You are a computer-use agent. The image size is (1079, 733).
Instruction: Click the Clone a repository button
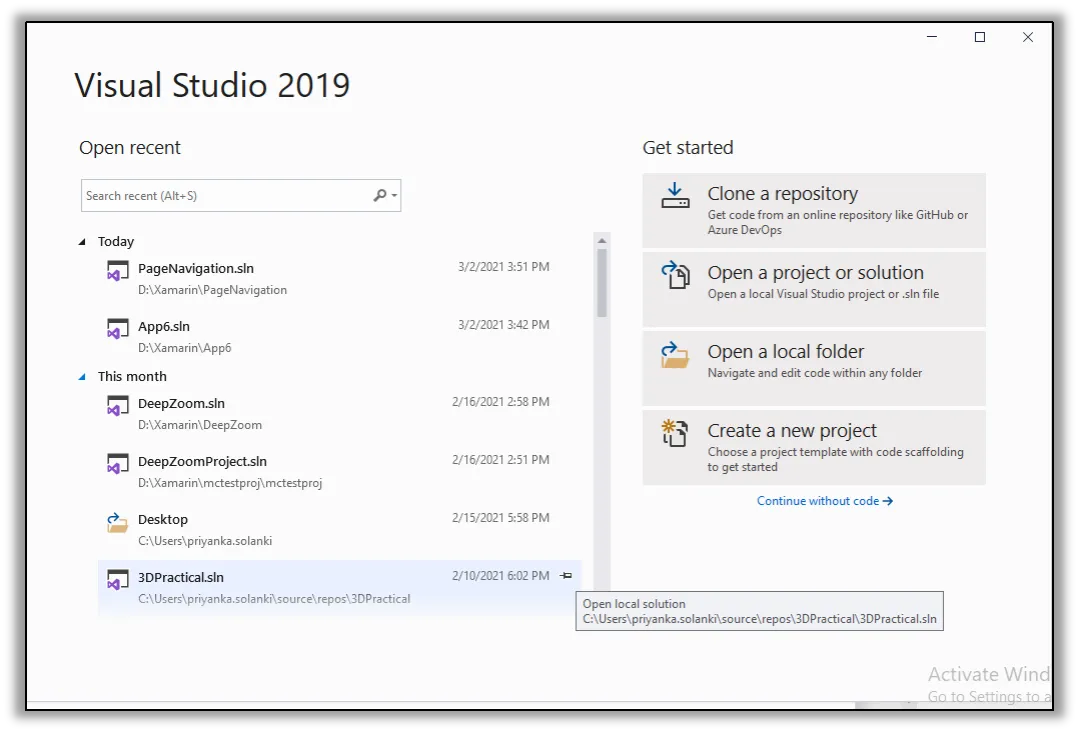(x=814, y=210)
